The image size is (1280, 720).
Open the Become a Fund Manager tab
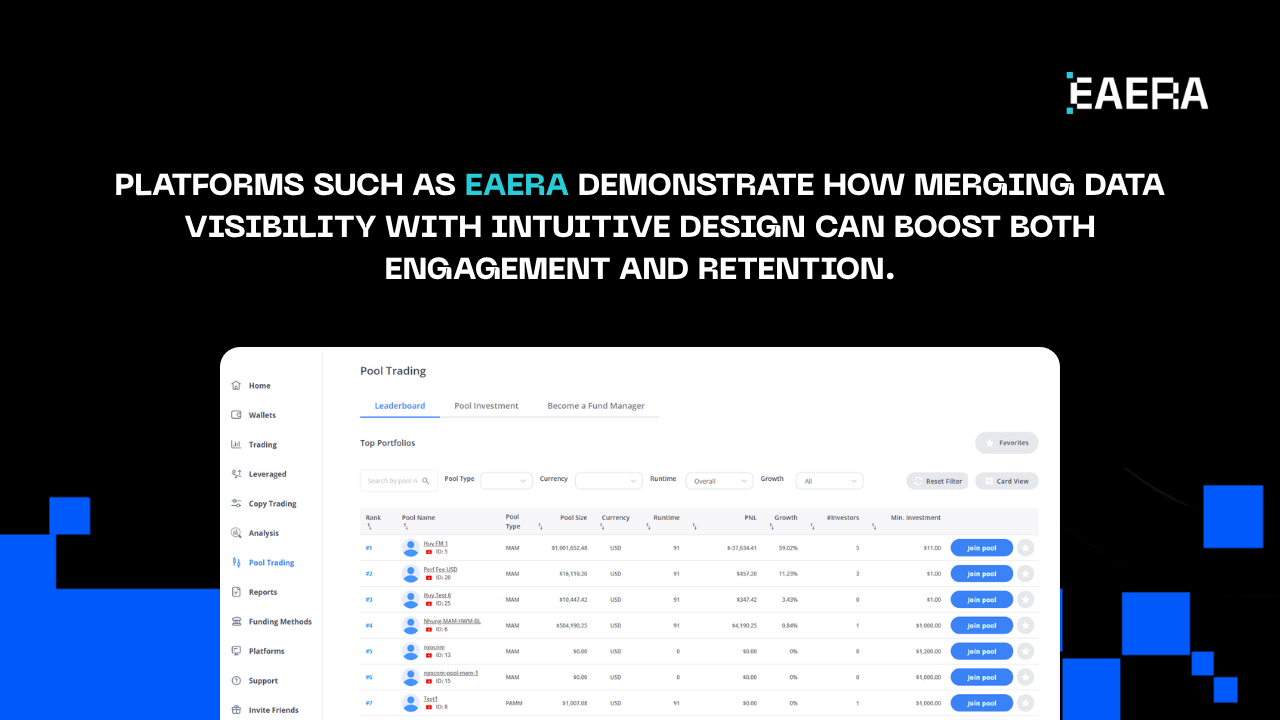[x=596, y=405]
